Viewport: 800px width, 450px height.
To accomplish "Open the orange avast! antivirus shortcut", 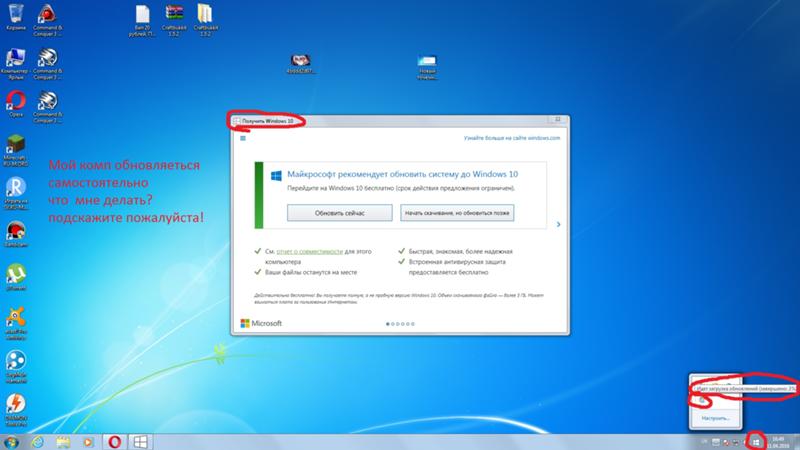I will point(16,323).
